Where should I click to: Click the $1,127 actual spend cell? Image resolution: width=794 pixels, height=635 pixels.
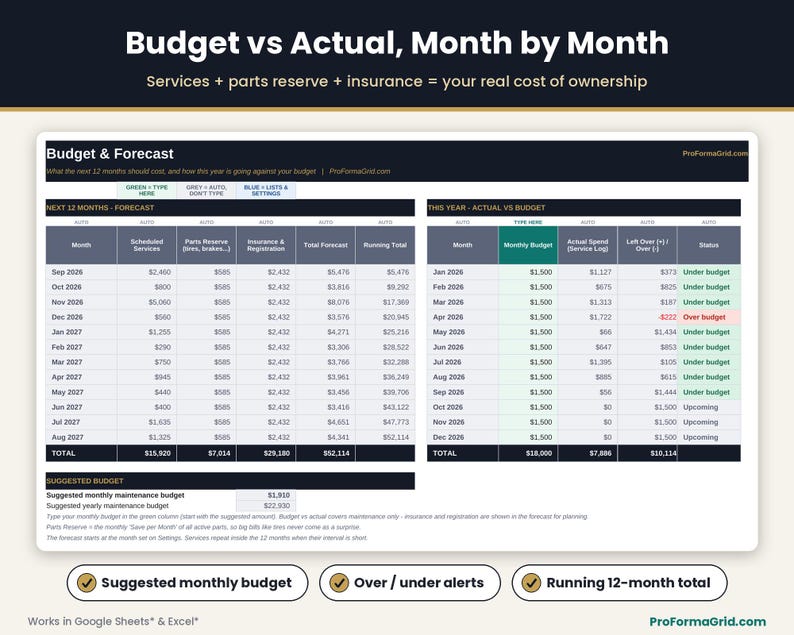587,272
